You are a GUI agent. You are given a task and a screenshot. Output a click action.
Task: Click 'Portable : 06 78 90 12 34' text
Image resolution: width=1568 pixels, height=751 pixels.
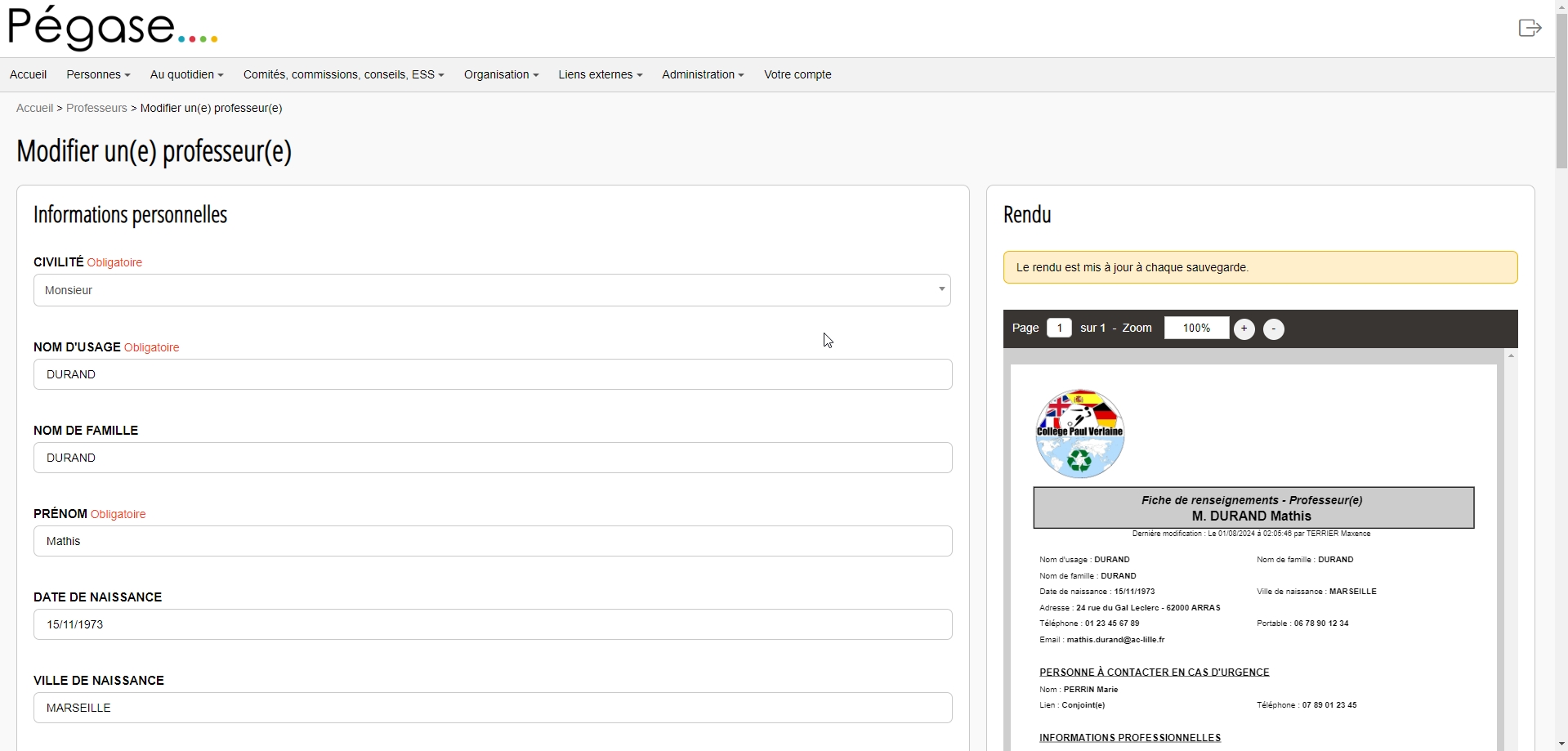(x=1302, y=624)
